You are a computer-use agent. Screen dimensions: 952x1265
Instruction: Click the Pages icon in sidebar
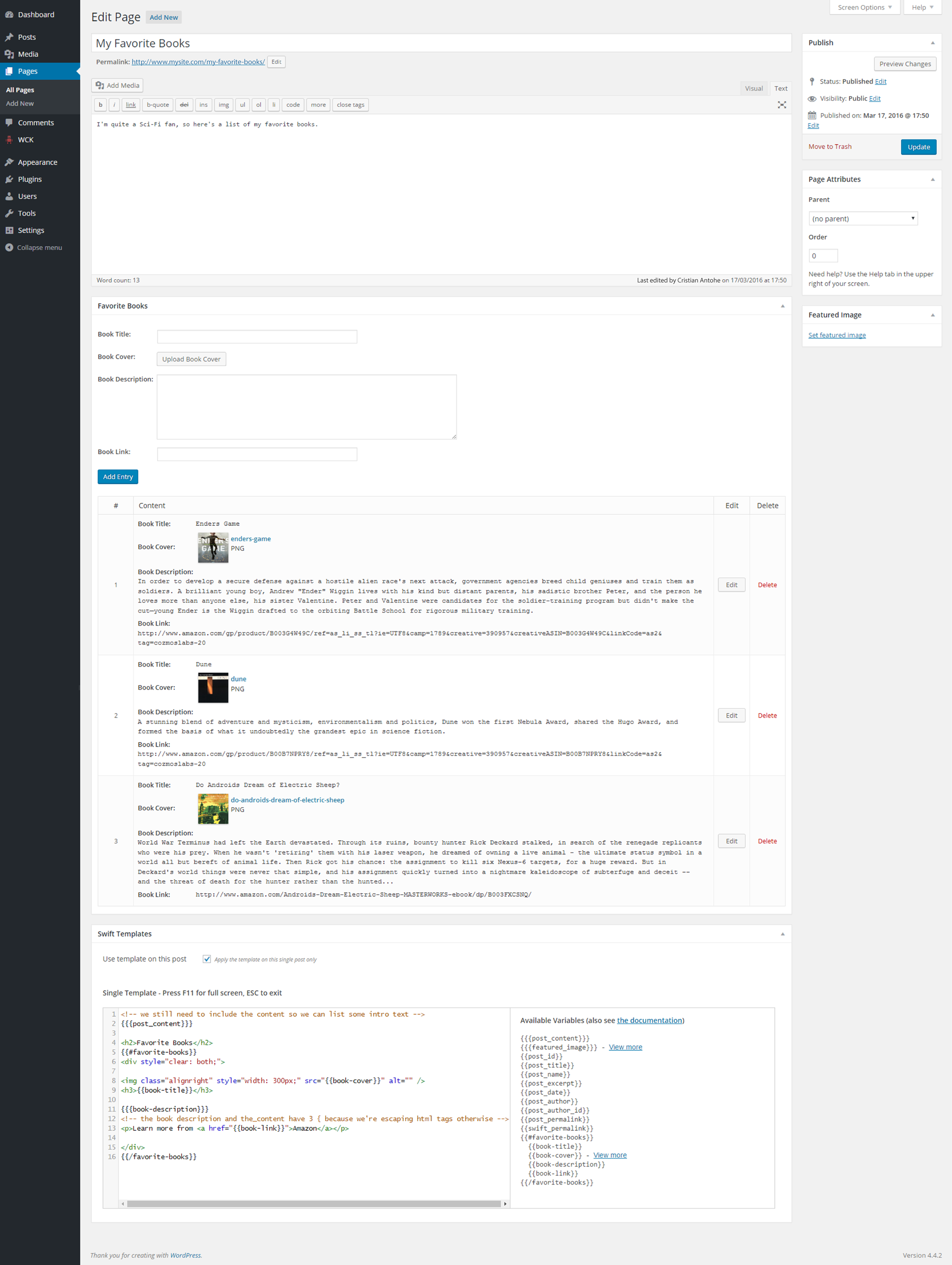(x=9, y=72)
